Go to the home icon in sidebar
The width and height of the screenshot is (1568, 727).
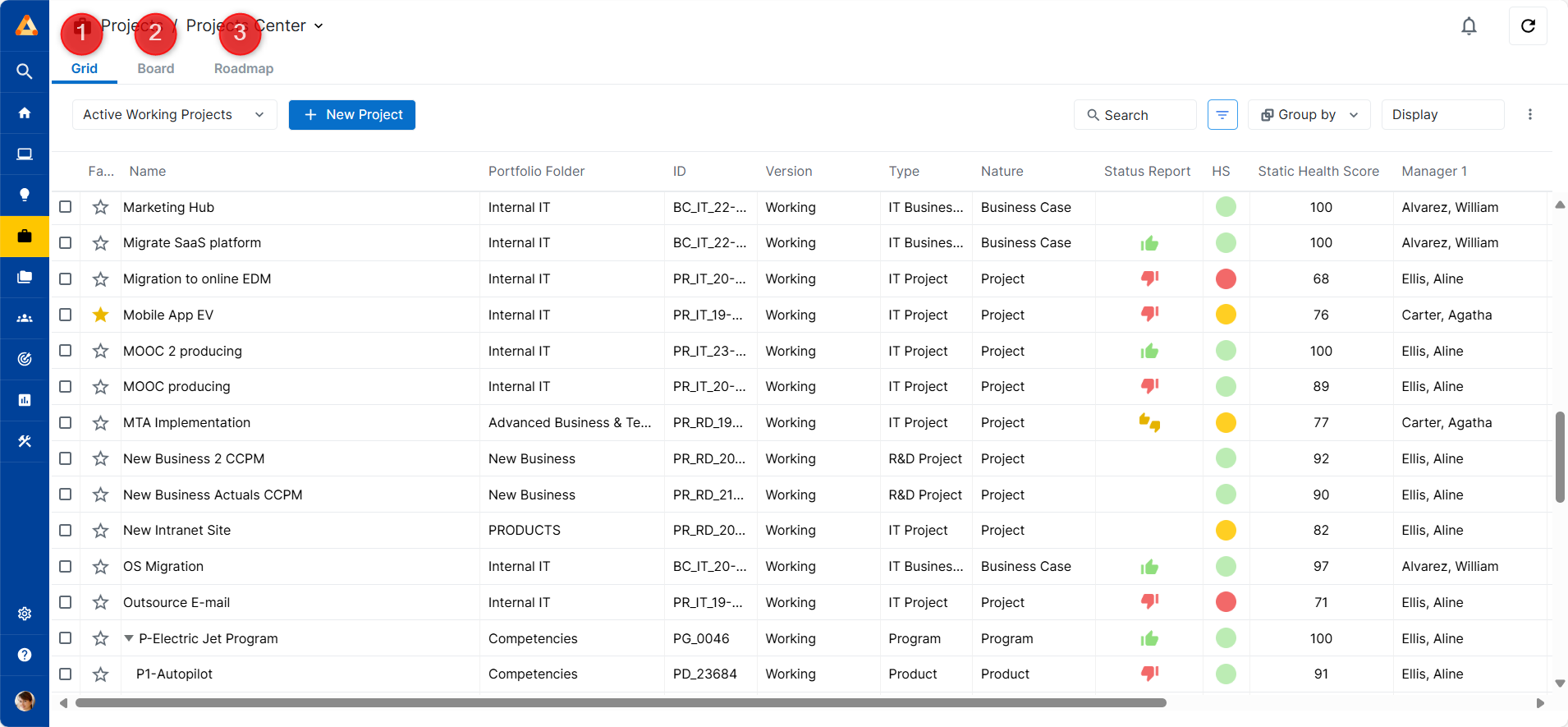(x=25, y=113)
